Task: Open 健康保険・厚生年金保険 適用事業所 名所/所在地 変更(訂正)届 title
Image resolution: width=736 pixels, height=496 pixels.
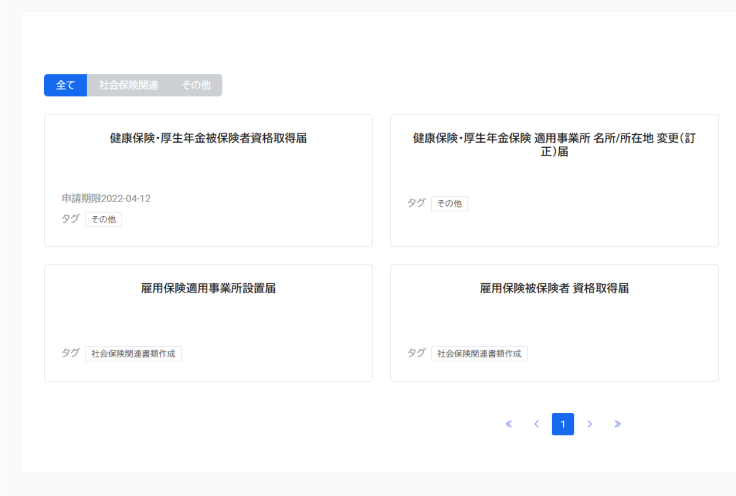Action: pyautogui.click(x=554, y=145)
